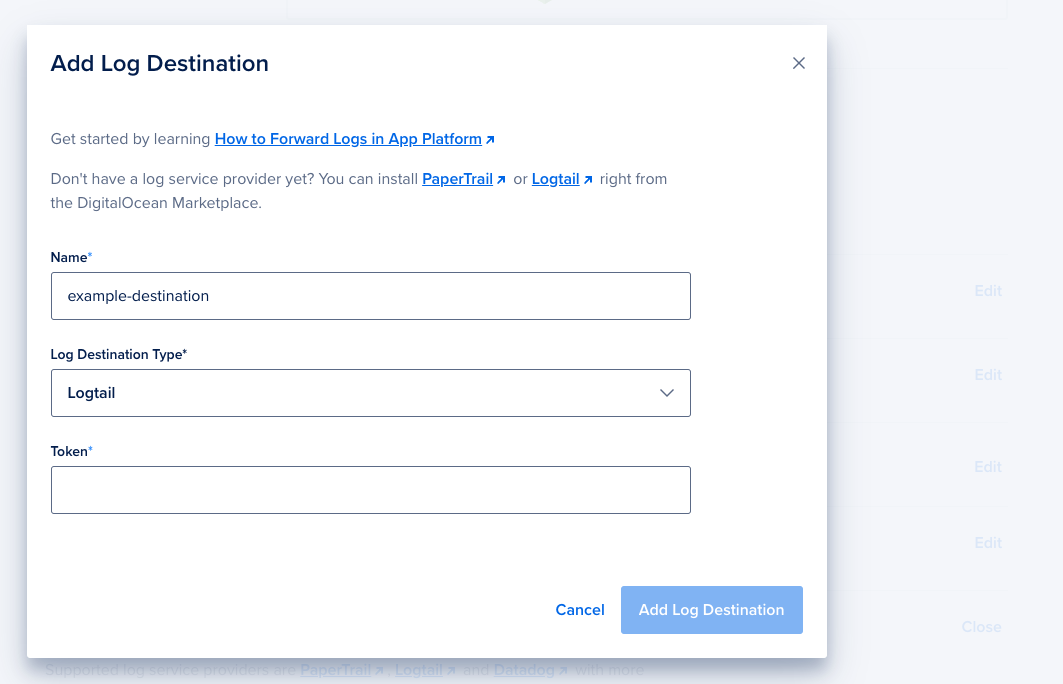Click the dropdown chevron arrow beside Logtail

[667, 393]
